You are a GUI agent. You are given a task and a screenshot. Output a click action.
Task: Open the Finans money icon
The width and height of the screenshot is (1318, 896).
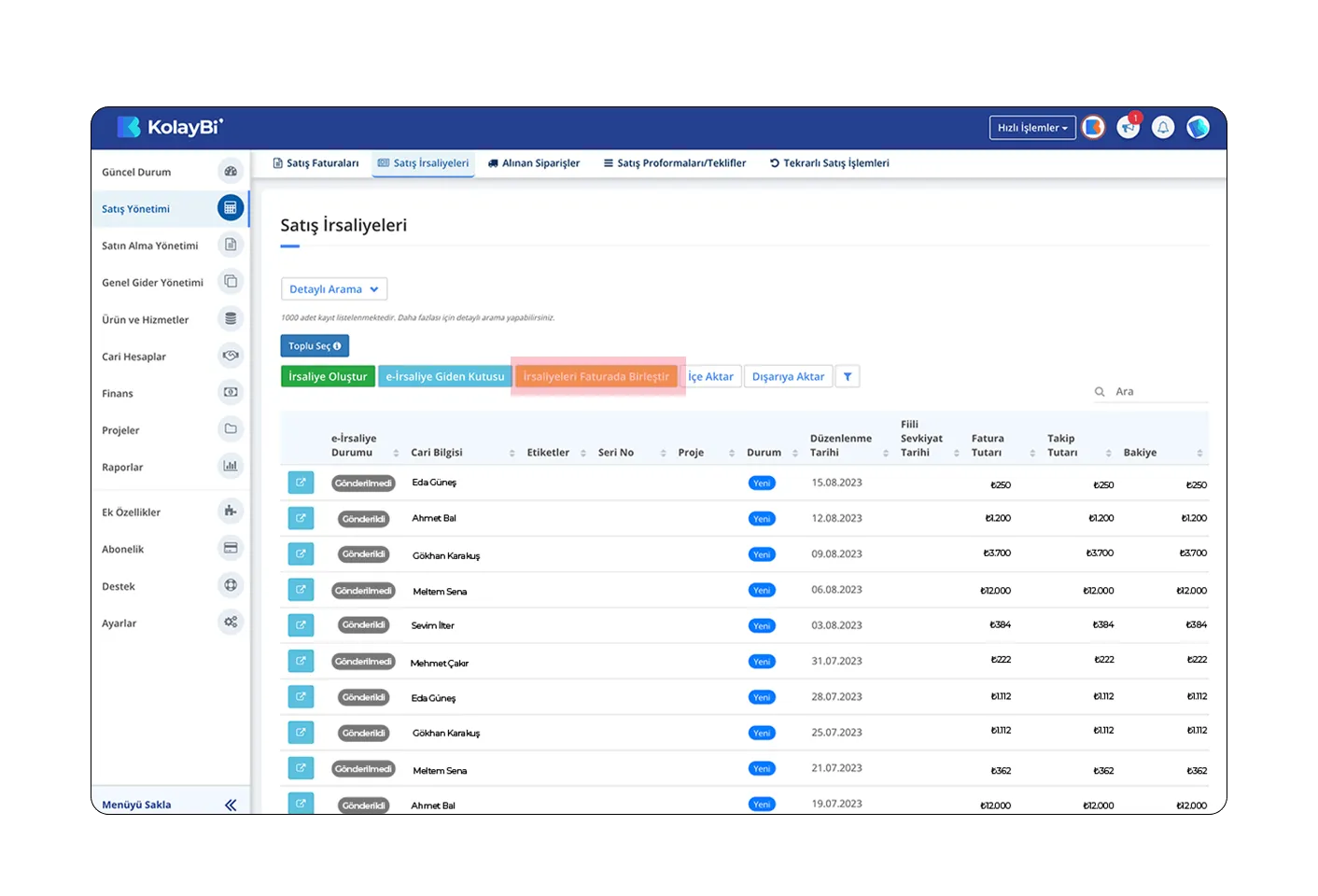[x=231, y=393]
